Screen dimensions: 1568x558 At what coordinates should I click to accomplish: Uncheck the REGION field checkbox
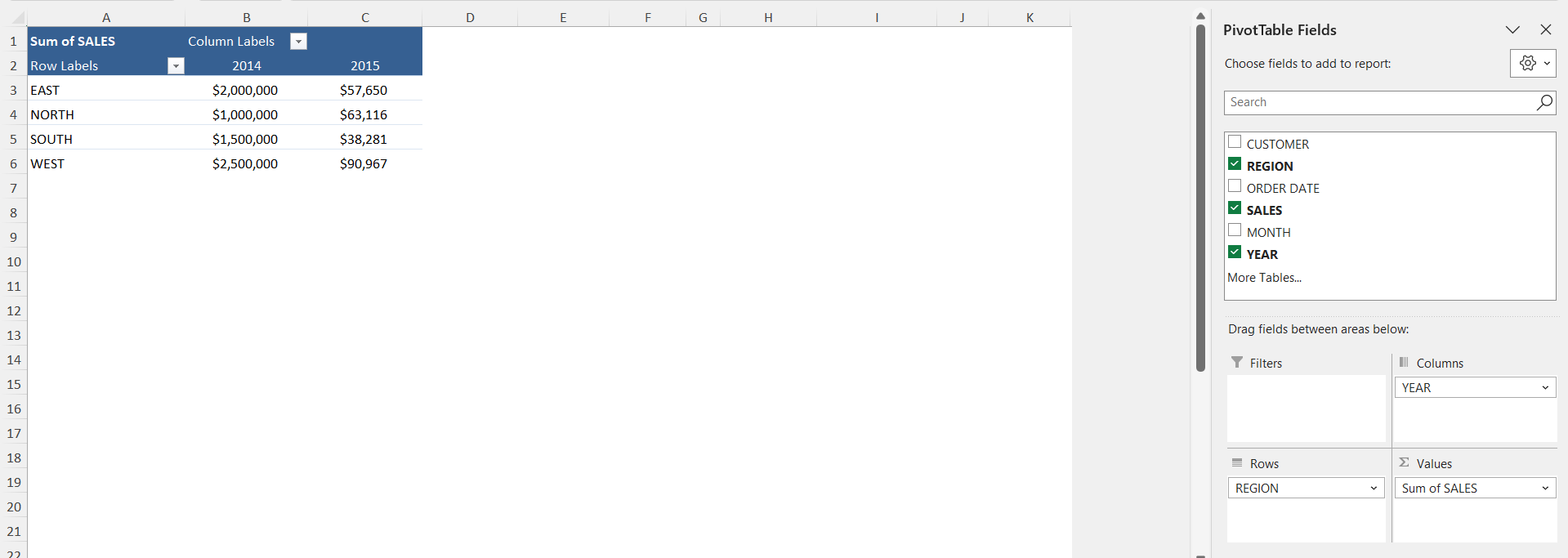pyautogui.click(x=1235, y=164)
